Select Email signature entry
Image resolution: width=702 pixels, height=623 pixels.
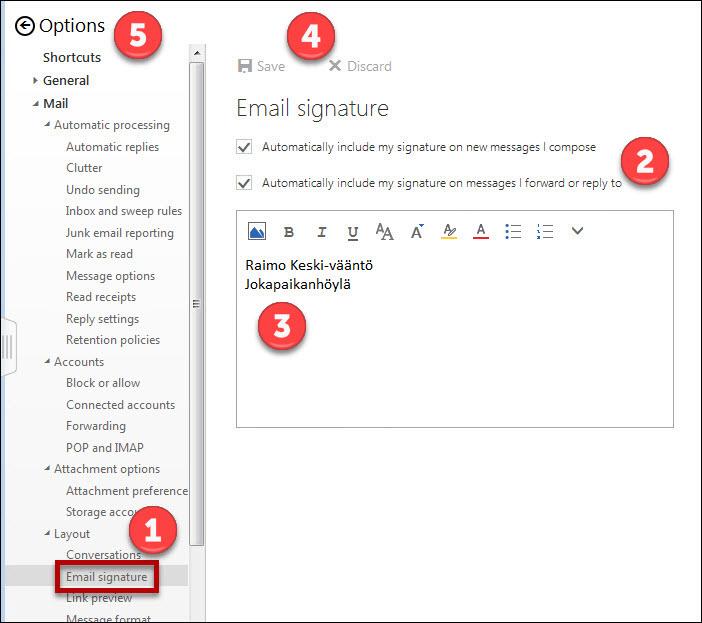tap(107, 576)
